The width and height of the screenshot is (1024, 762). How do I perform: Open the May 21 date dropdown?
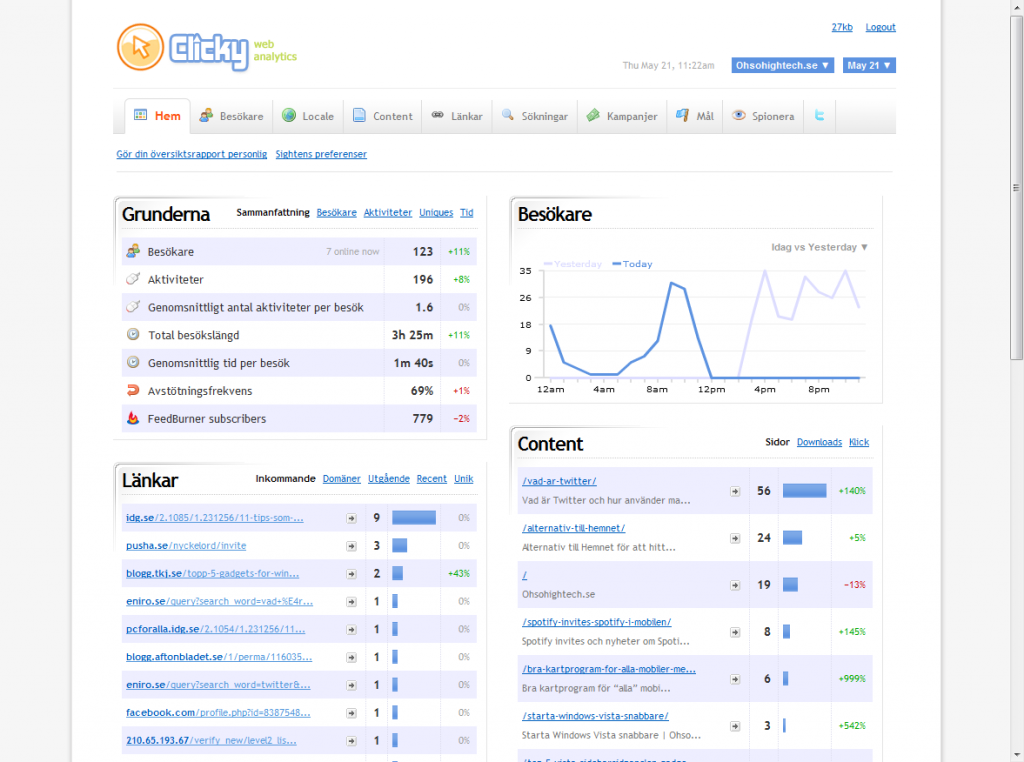869,65
